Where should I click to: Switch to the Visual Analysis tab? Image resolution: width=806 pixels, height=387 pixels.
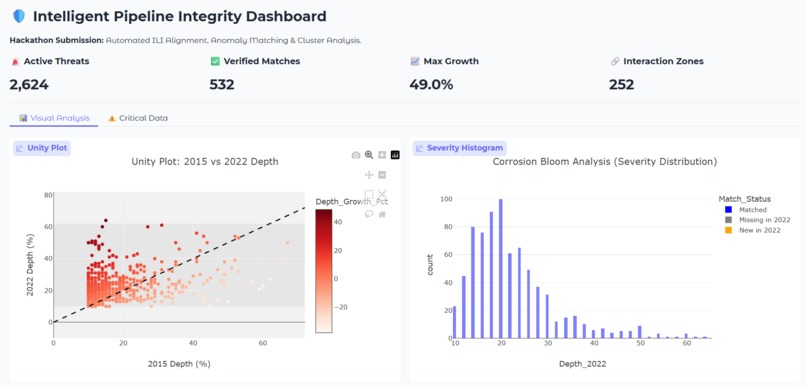(x=54, y=118)
